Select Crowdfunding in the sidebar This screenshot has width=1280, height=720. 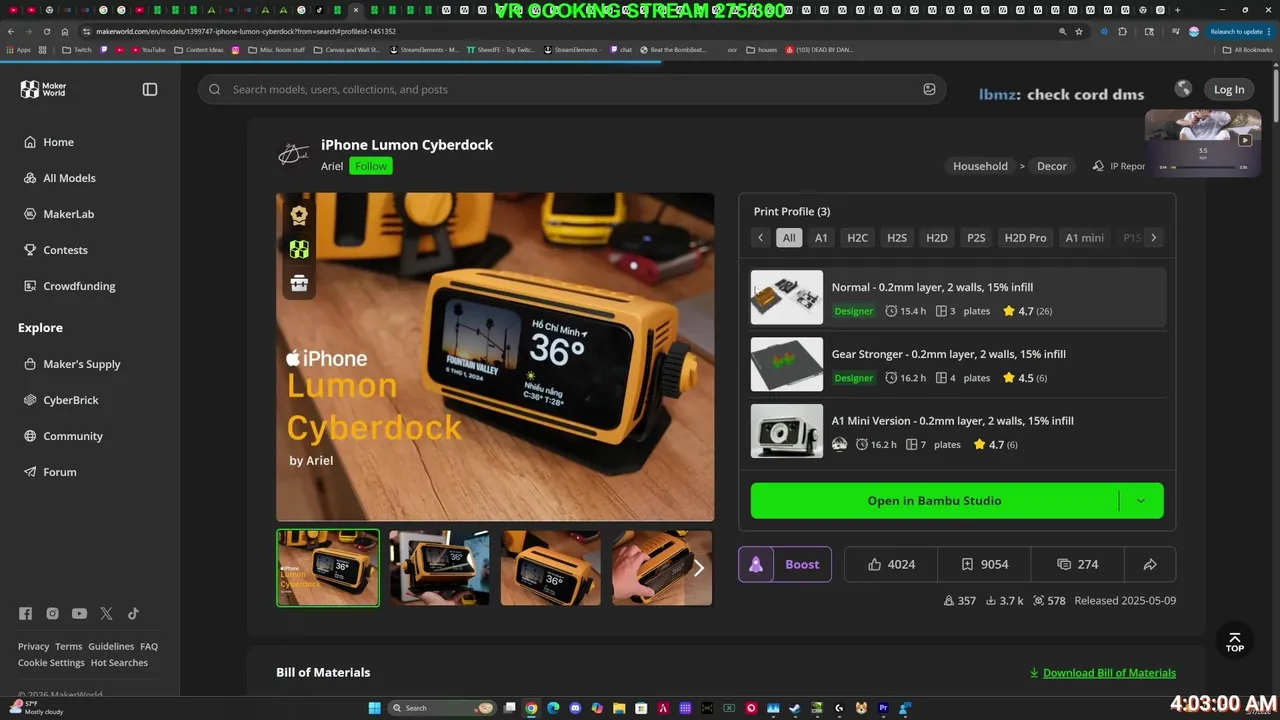pyautogui.click(x=79, y=286)
